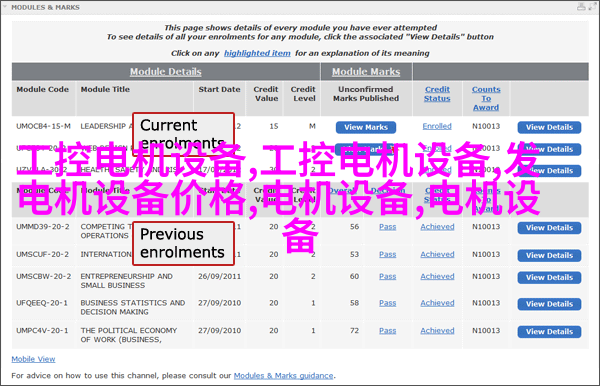Viewport: 600px width, 386px height.
Task: Open the 'highlighted item' explanation link
Action: tap(257, 53)
